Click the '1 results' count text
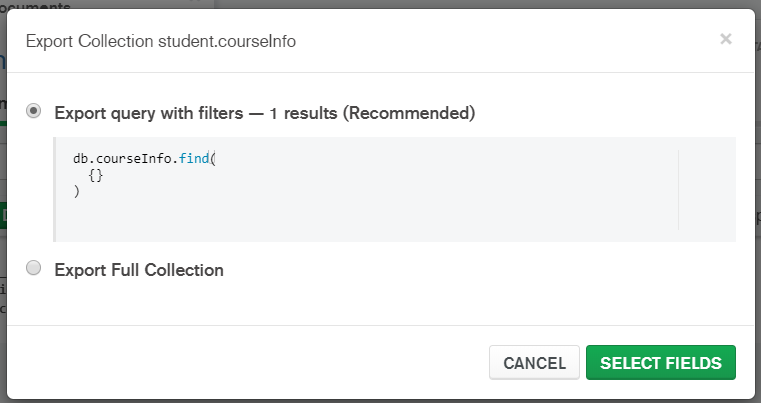 (x=304, y=113)
